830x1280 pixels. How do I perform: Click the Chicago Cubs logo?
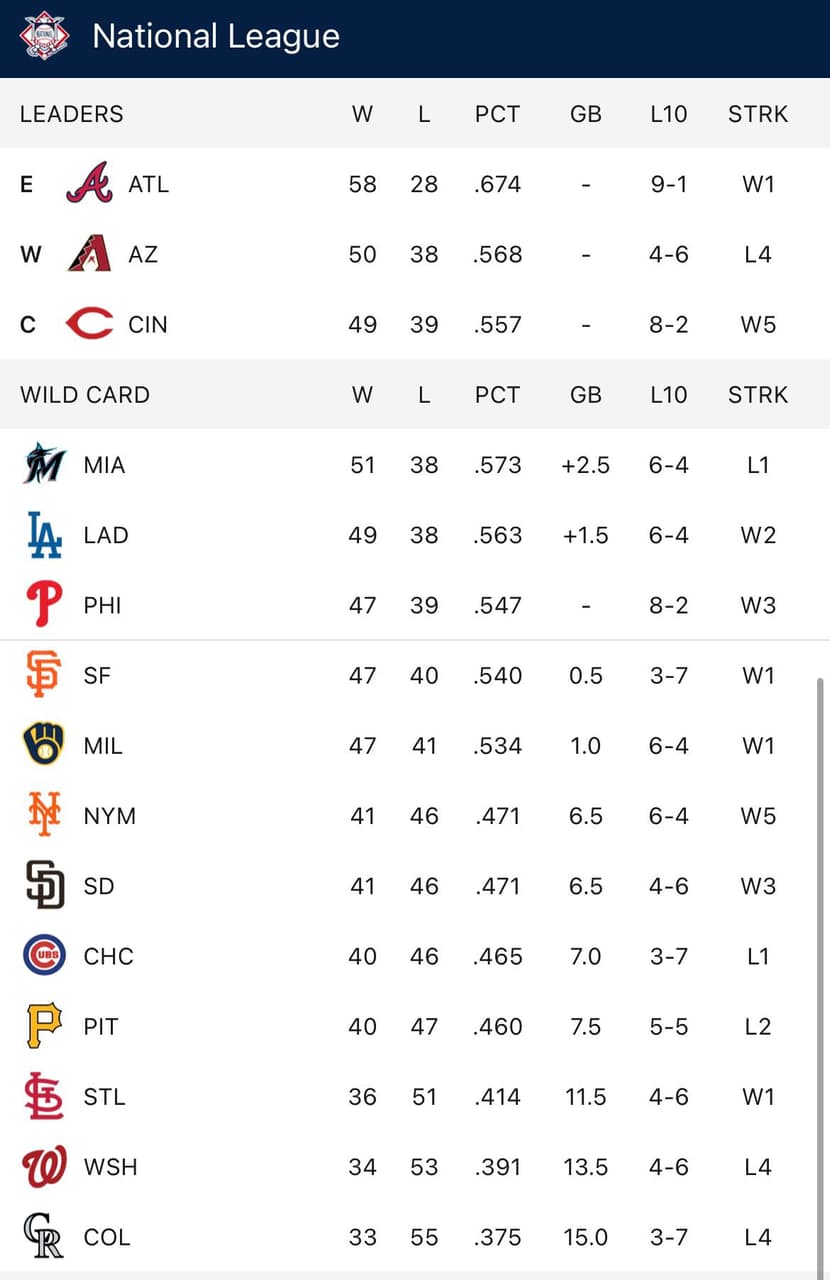click(x=44, y=956)
